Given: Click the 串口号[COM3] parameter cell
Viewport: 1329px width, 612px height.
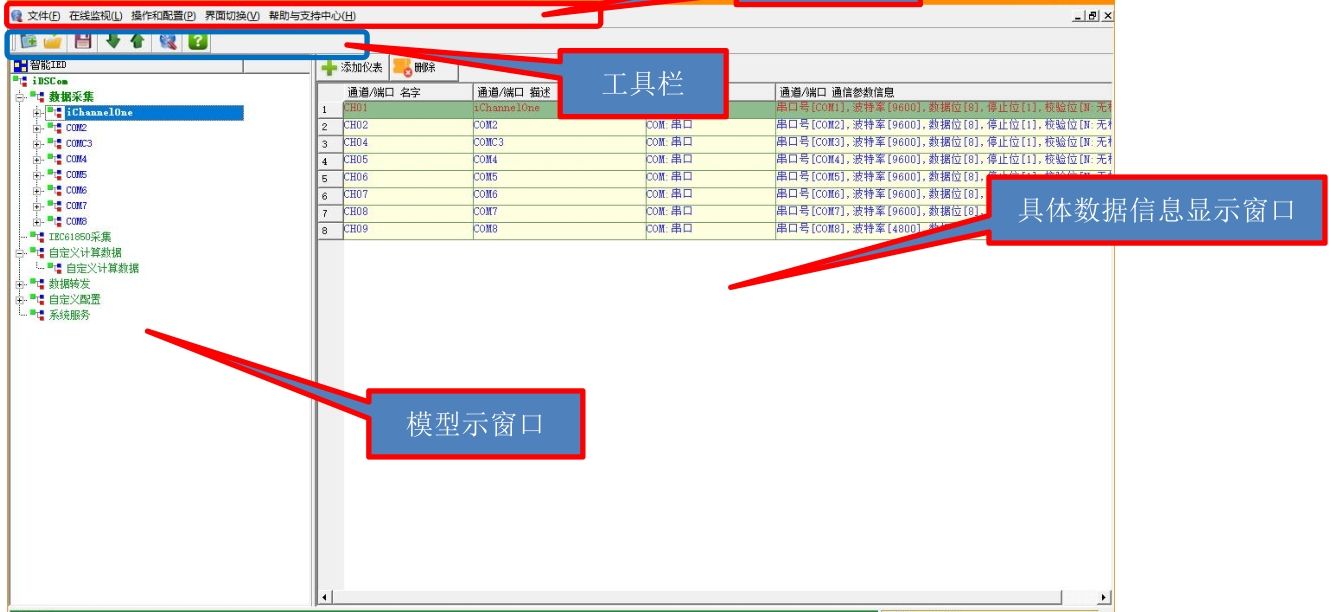Looking at the screenshot, I should point(943,142).
